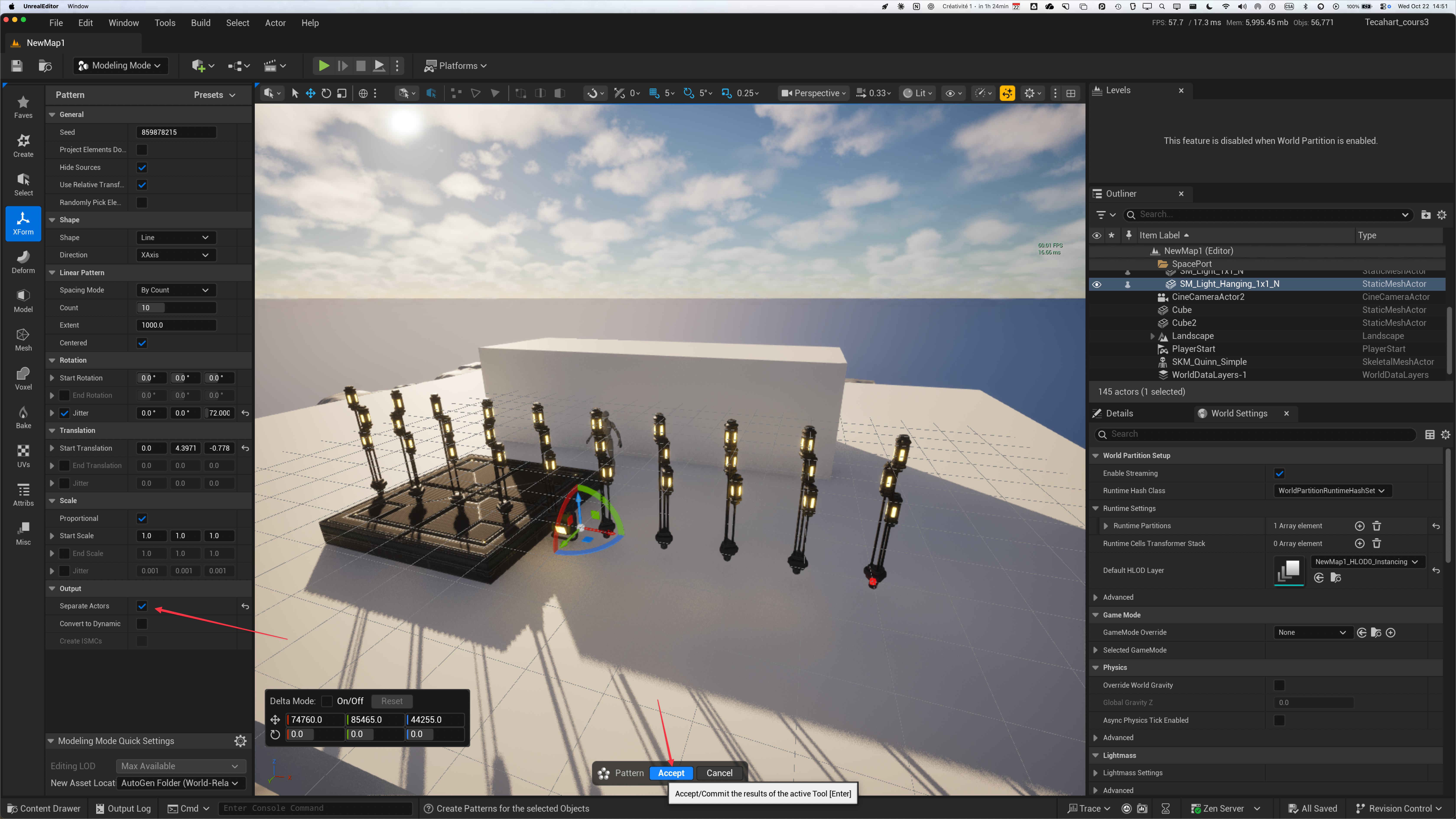Toggle Proportional scale checkbox
The image size is (1456, 819).
[142, 518]
